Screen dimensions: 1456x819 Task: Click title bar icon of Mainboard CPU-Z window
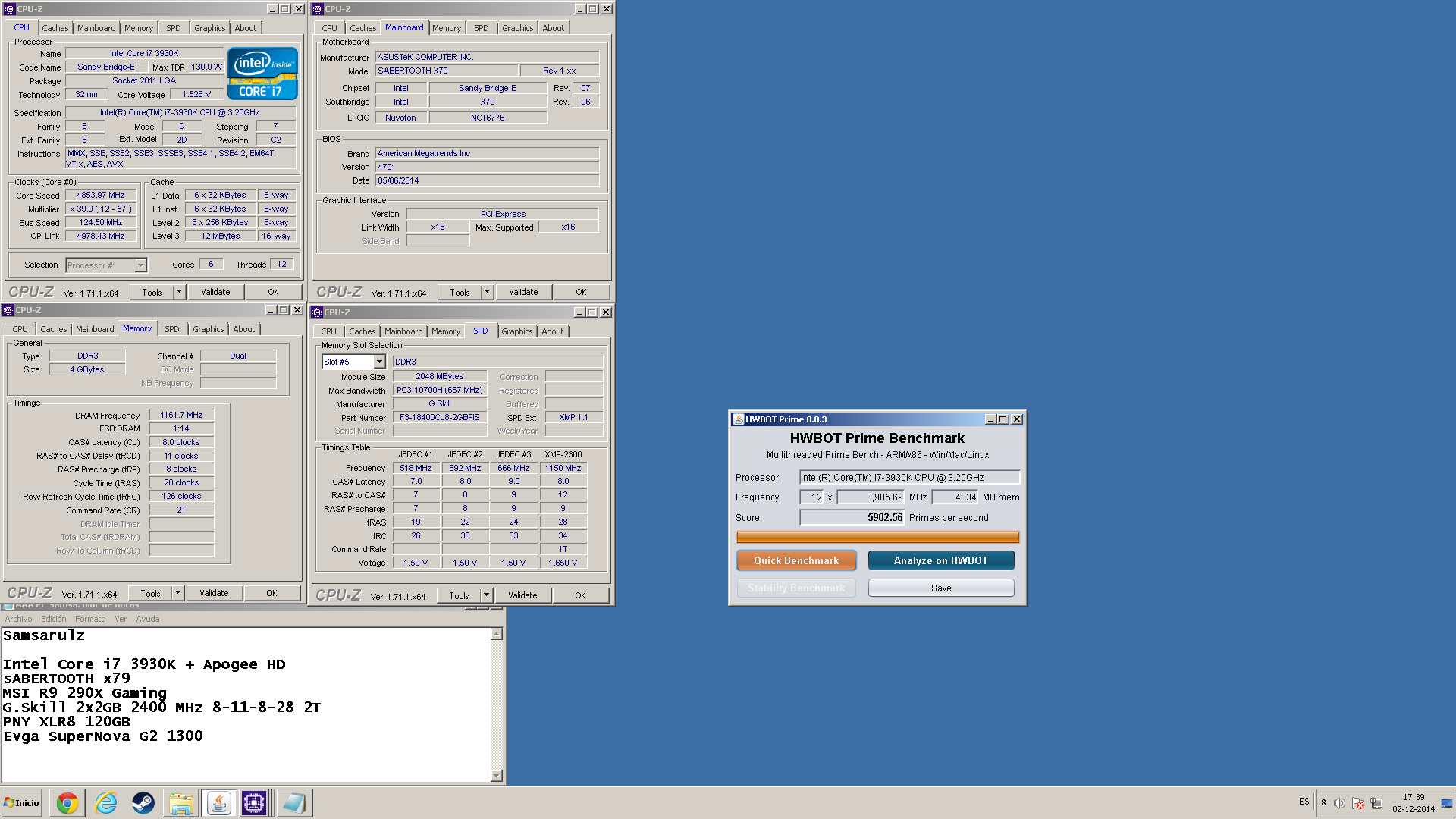(318, 9)
